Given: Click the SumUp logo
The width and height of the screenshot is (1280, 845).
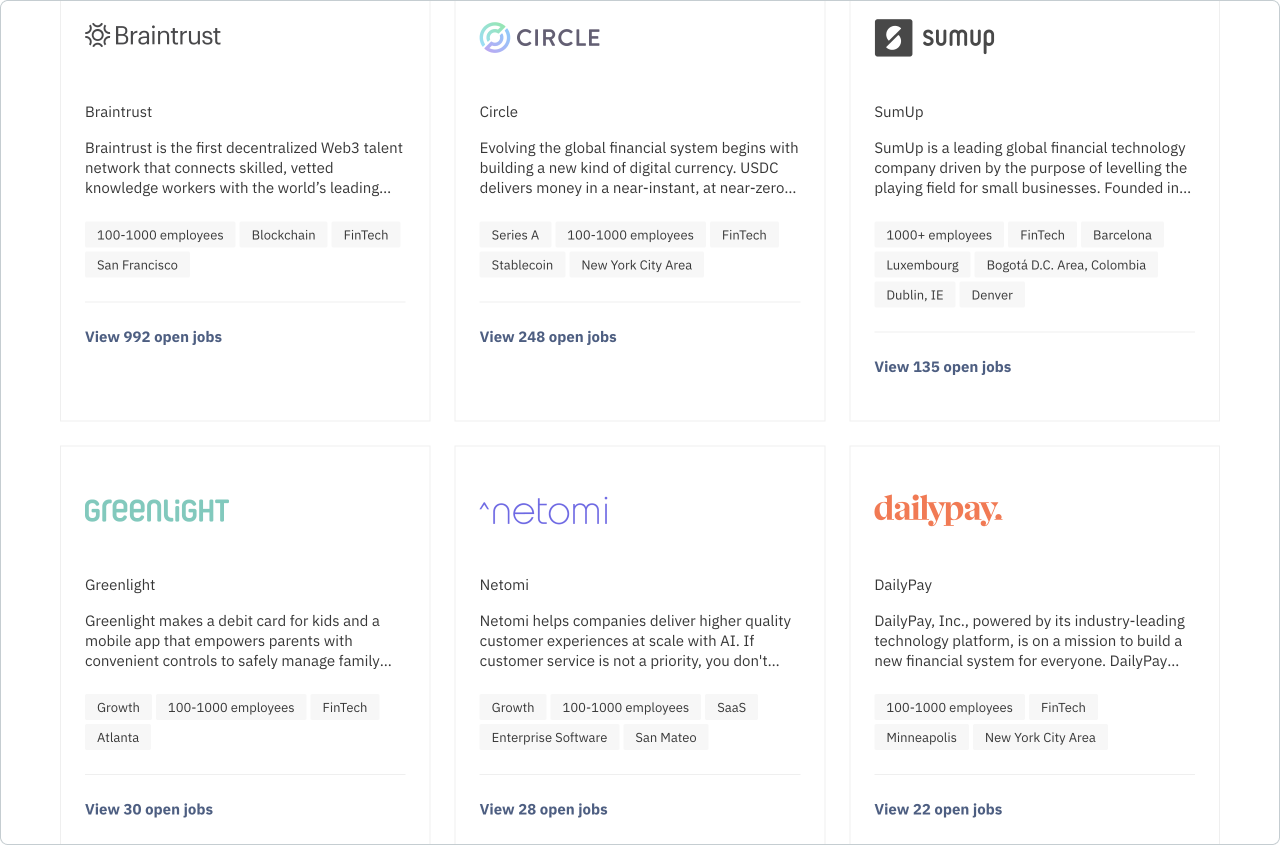Looking at the screenshot, I should click(x=933, y=38).
